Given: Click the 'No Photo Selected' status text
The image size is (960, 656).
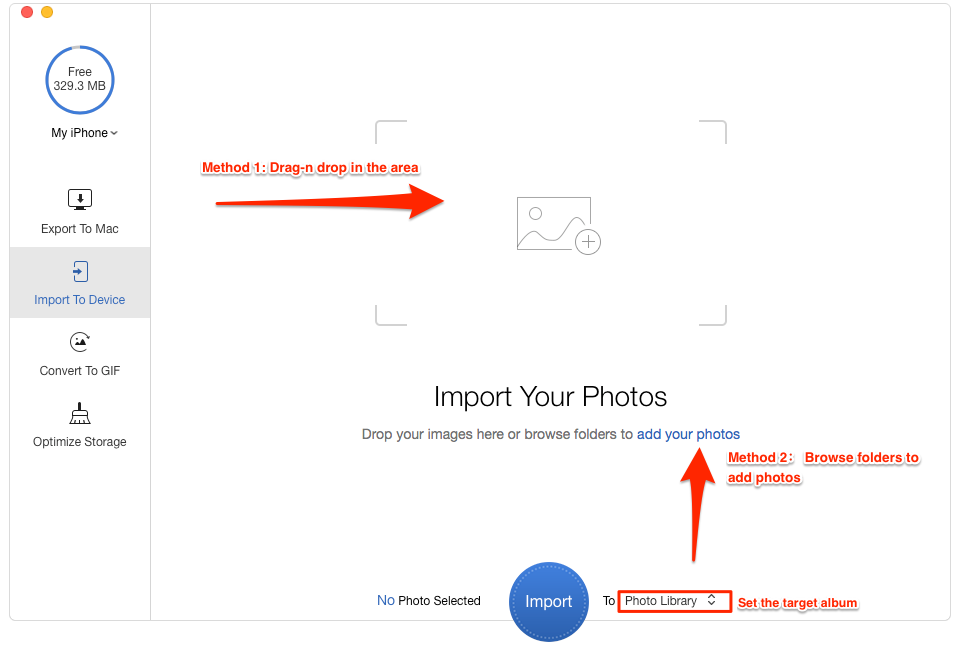Looking at the screenshot, I should (x=429, y=601).
